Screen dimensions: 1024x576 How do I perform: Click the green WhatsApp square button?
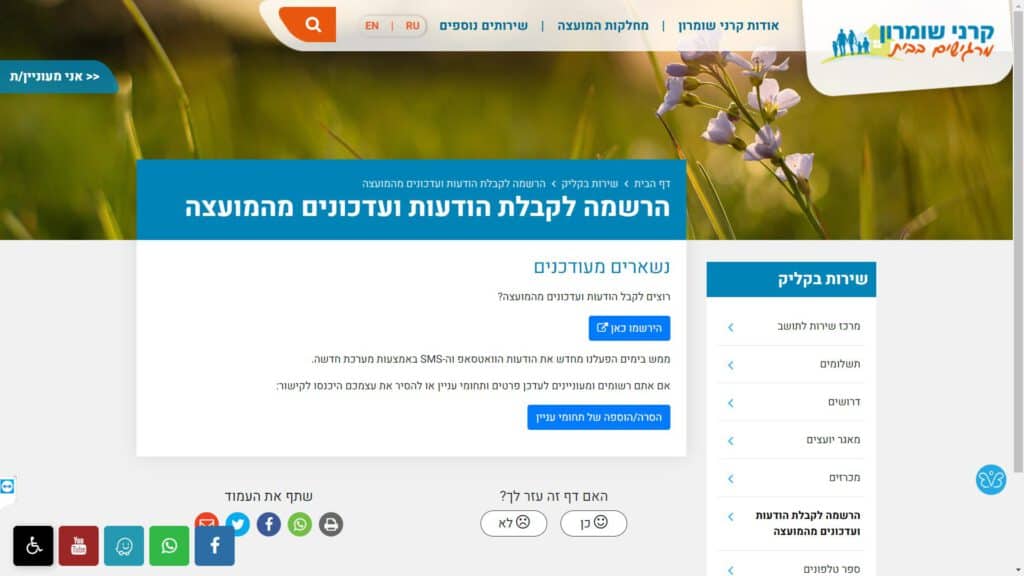click(x=169, y=546)
